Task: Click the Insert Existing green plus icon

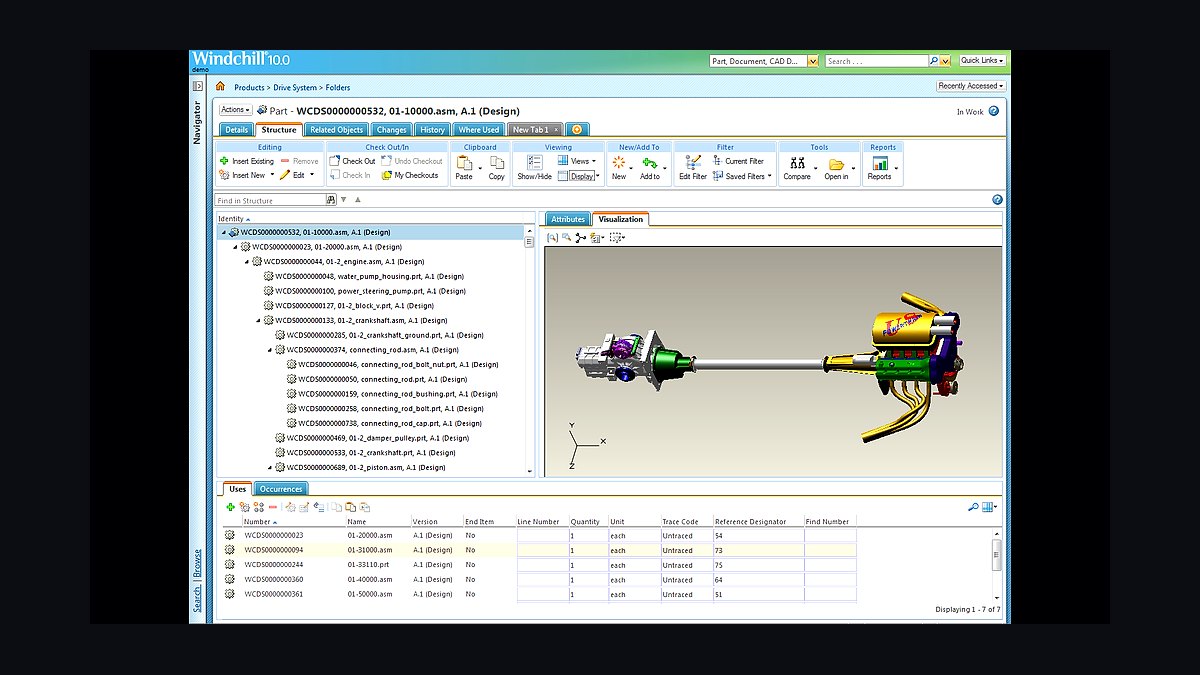Action: pyautogui.click(x=224, y=161)
